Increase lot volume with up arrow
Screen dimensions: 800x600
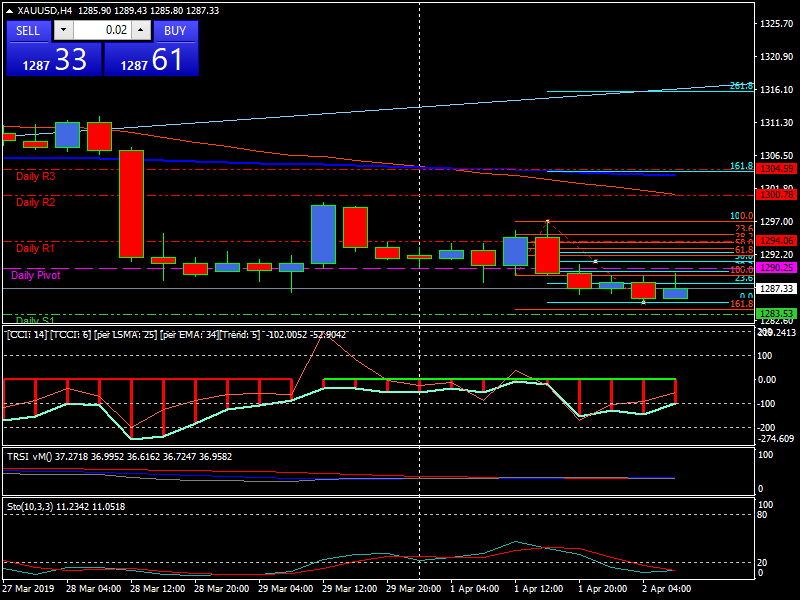click(140, 31)
